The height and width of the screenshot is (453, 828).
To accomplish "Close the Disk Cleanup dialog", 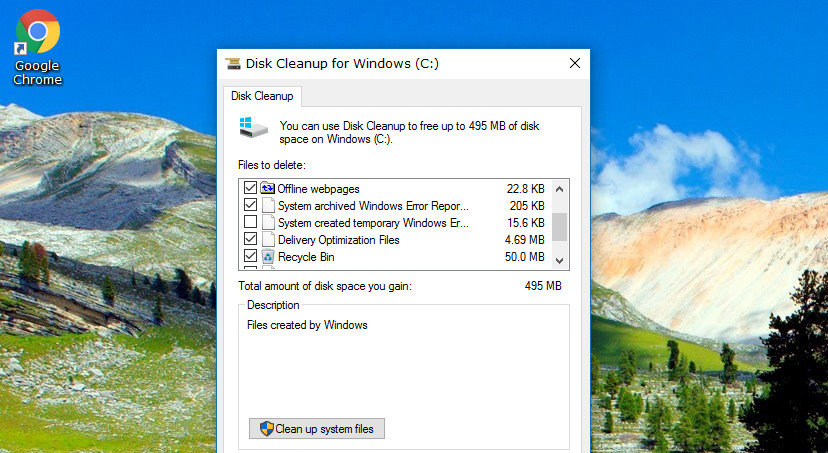I will coord(575,63).
